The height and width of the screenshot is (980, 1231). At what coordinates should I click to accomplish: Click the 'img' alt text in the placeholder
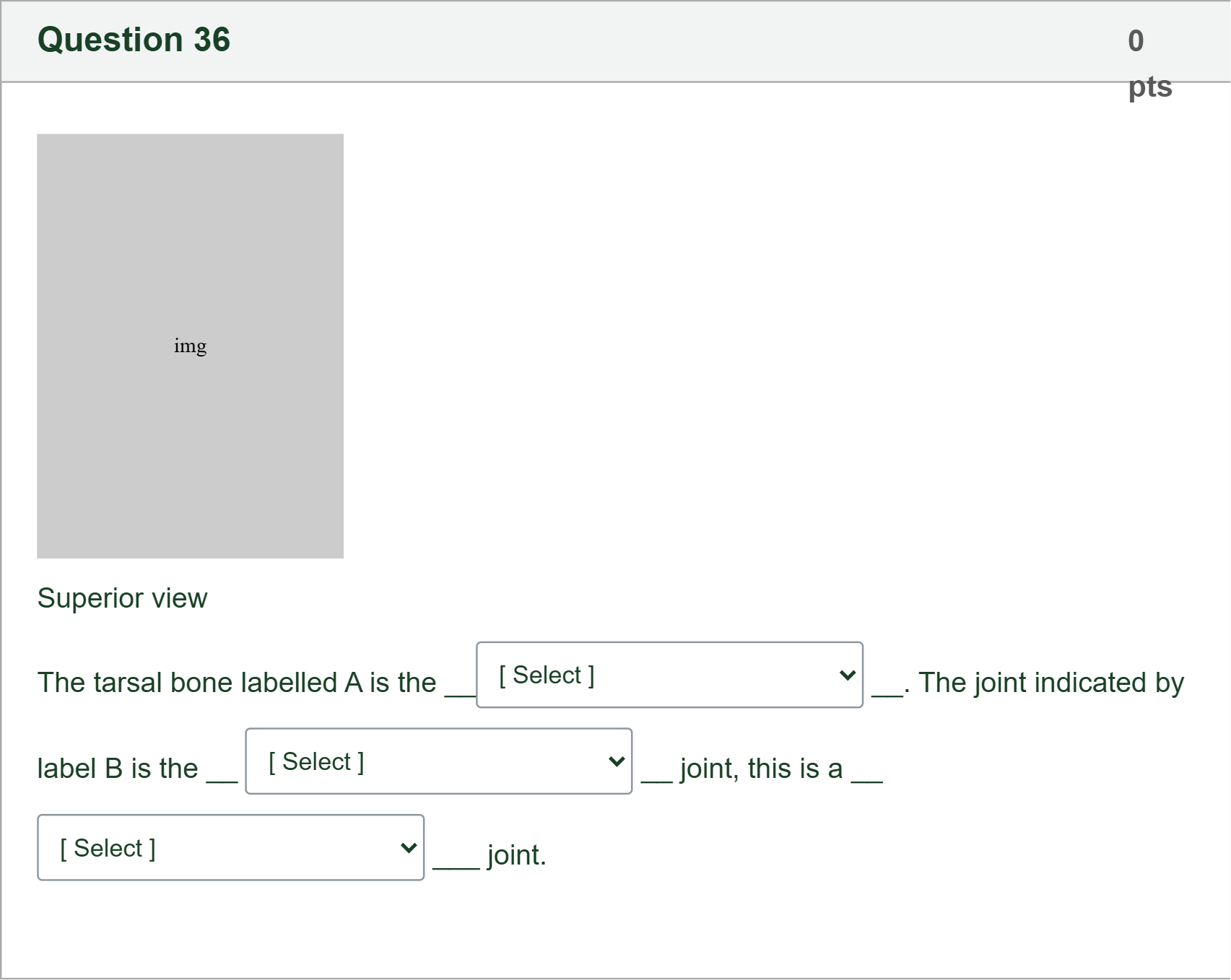pyautogui.click(x=190, y=346)
